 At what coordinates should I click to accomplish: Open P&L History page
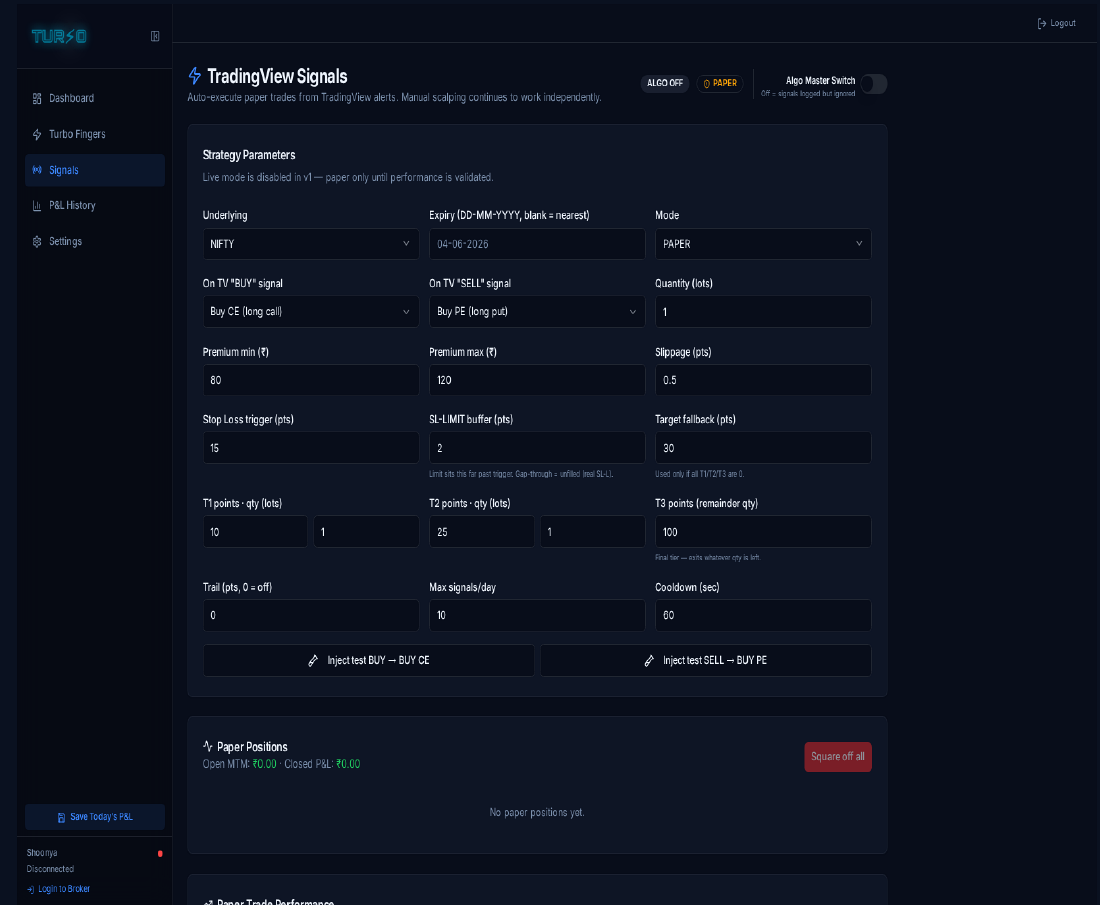click(95, 206)
